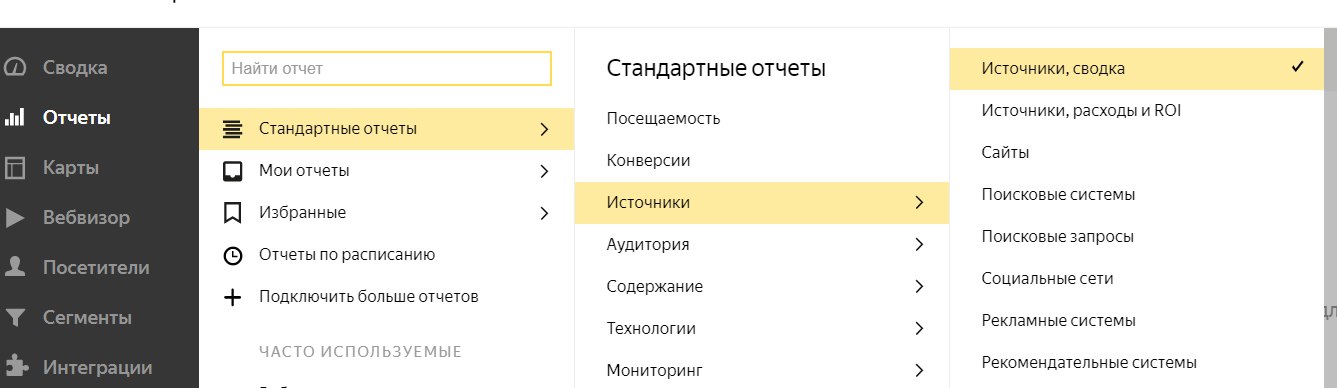Select Стандартные отчеты menu entry
Screen dimensions: 1337x388
[387, 129]
